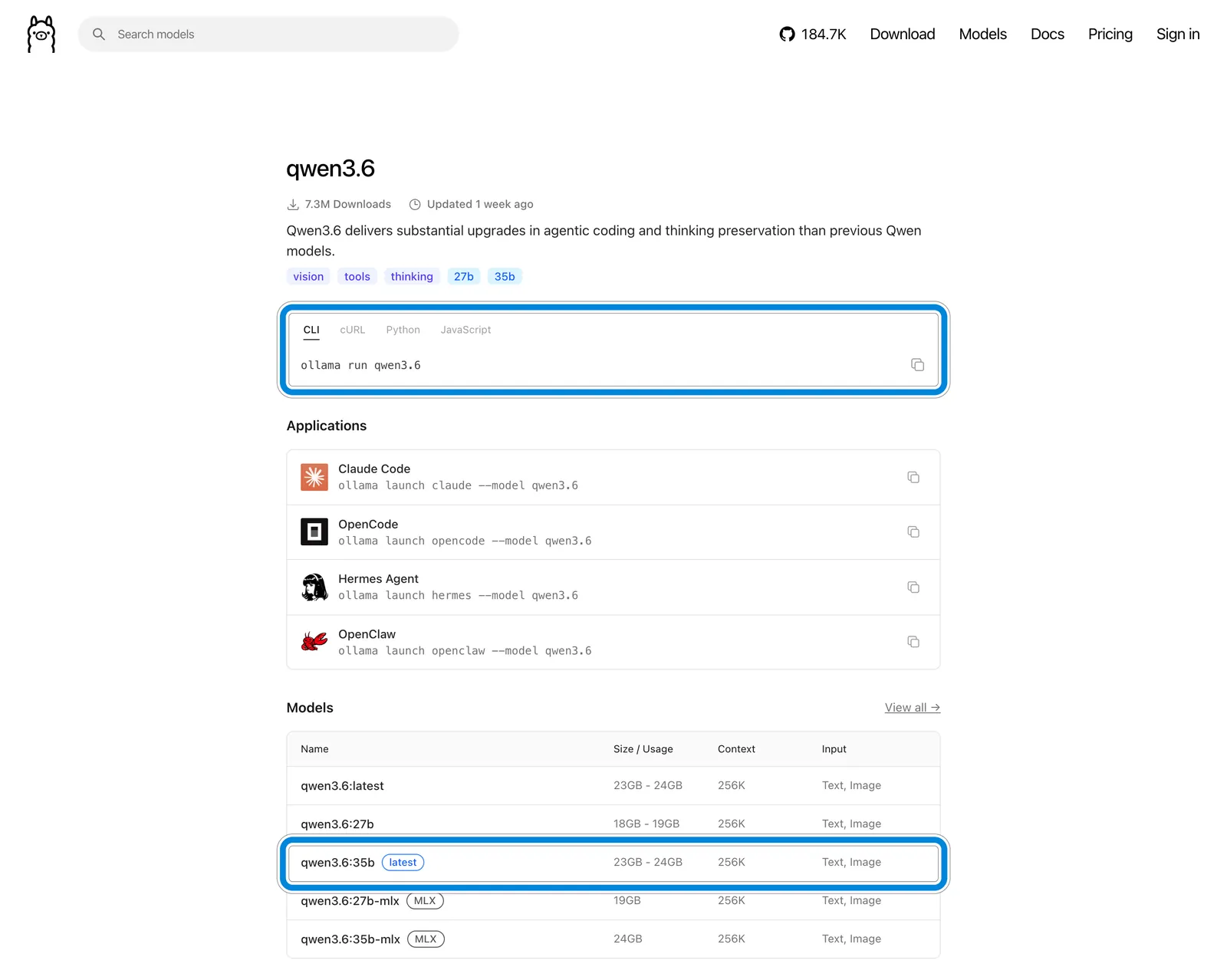This screenshot has width=1227, height=980.
Task: Open the GitHub 184.7K link
Action: coord(812,35)
